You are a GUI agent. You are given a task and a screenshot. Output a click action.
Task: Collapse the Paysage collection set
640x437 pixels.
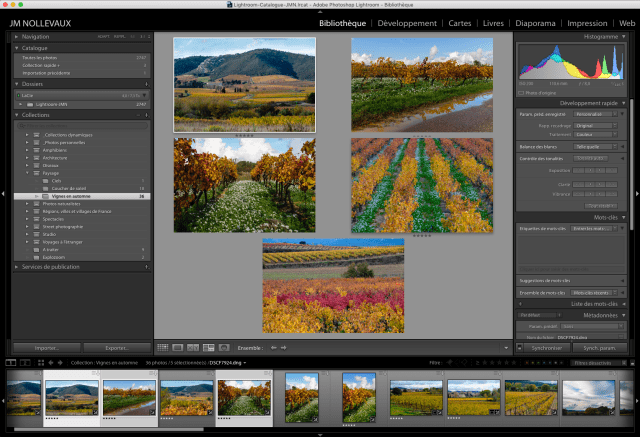coord(27,173)
